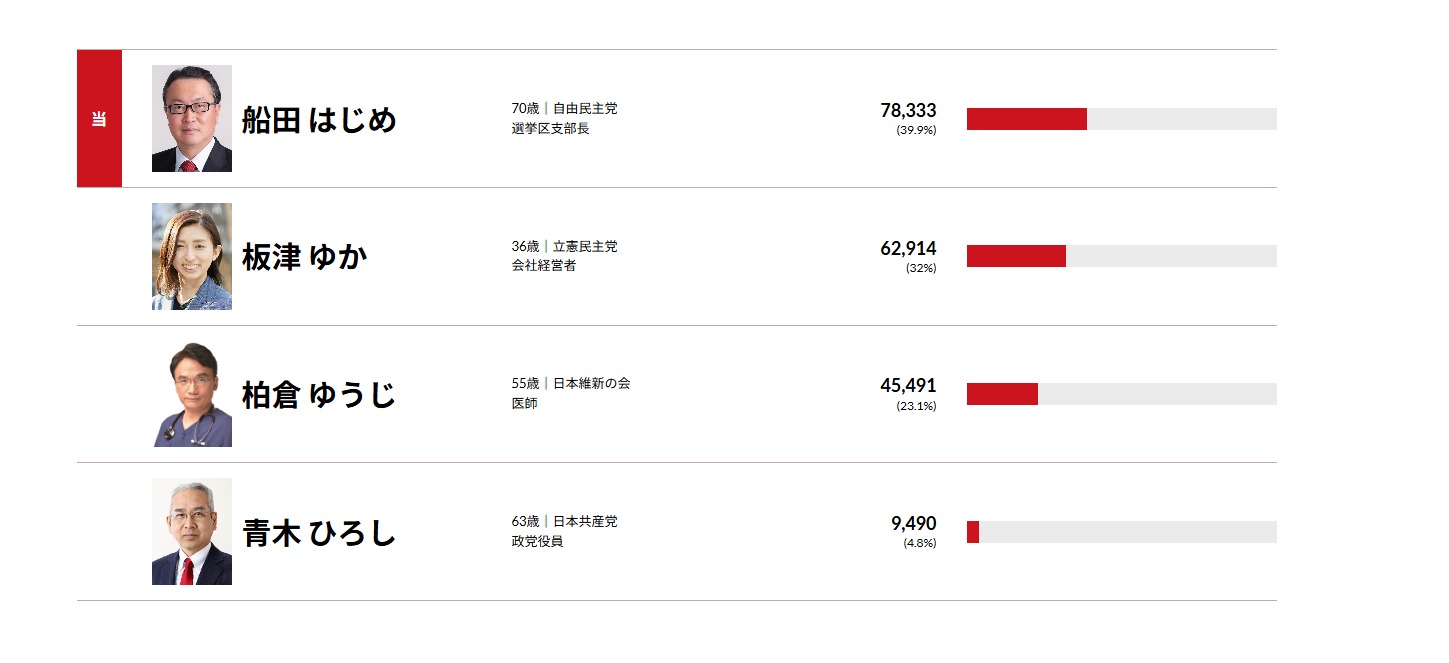Click 柏倉 ゆうじ's portrait photo
The height and width of the screenshot is (663, 1449).
point(192,394)
